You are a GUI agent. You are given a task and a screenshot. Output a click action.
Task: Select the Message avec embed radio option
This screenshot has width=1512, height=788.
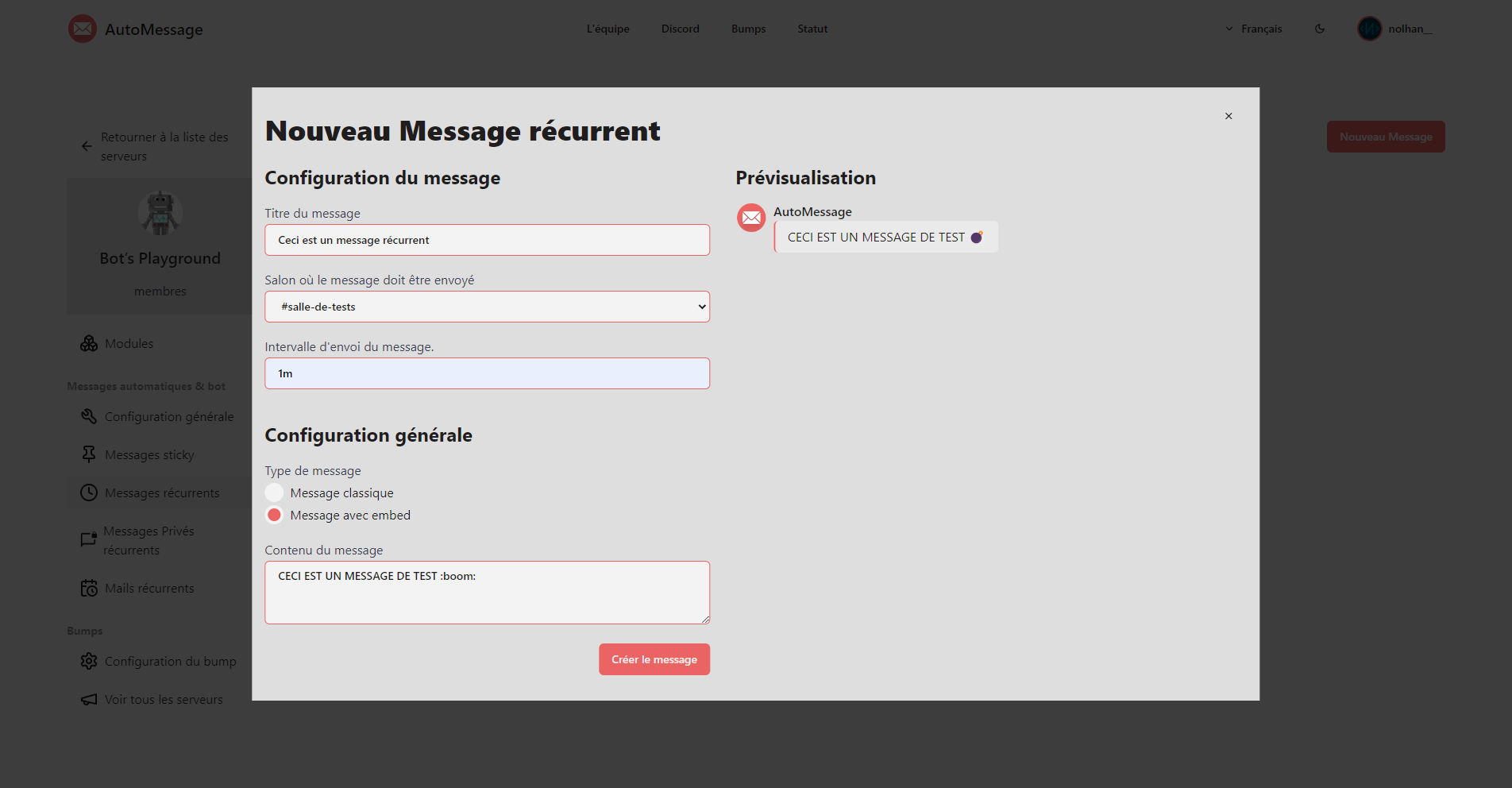[x=274, y=515]
